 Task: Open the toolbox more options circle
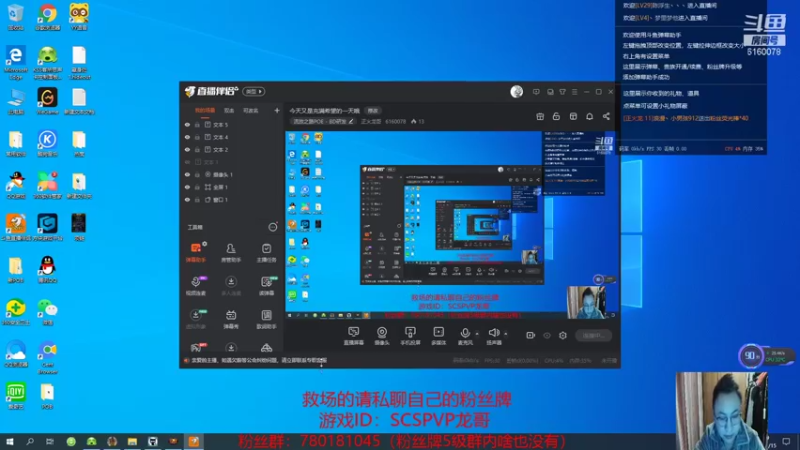(x=273, y=227)
